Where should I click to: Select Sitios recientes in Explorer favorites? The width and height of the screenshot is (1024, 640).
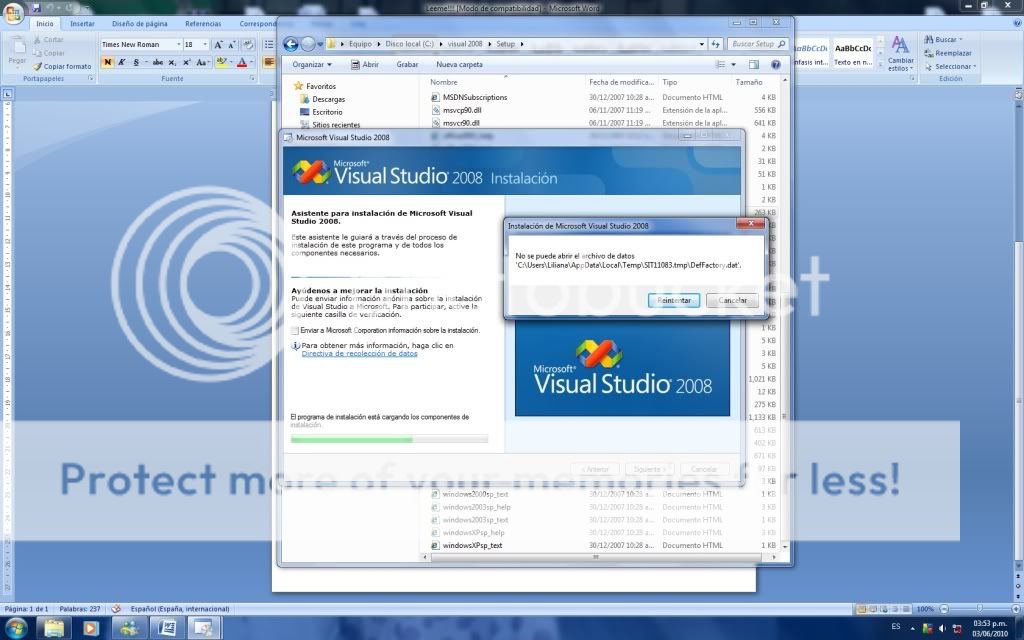tap(330, 125)
